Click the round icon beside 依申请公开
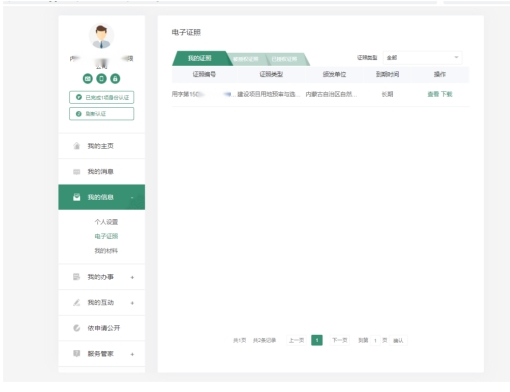This screenshot has height=392, width=510. [77, 328]
